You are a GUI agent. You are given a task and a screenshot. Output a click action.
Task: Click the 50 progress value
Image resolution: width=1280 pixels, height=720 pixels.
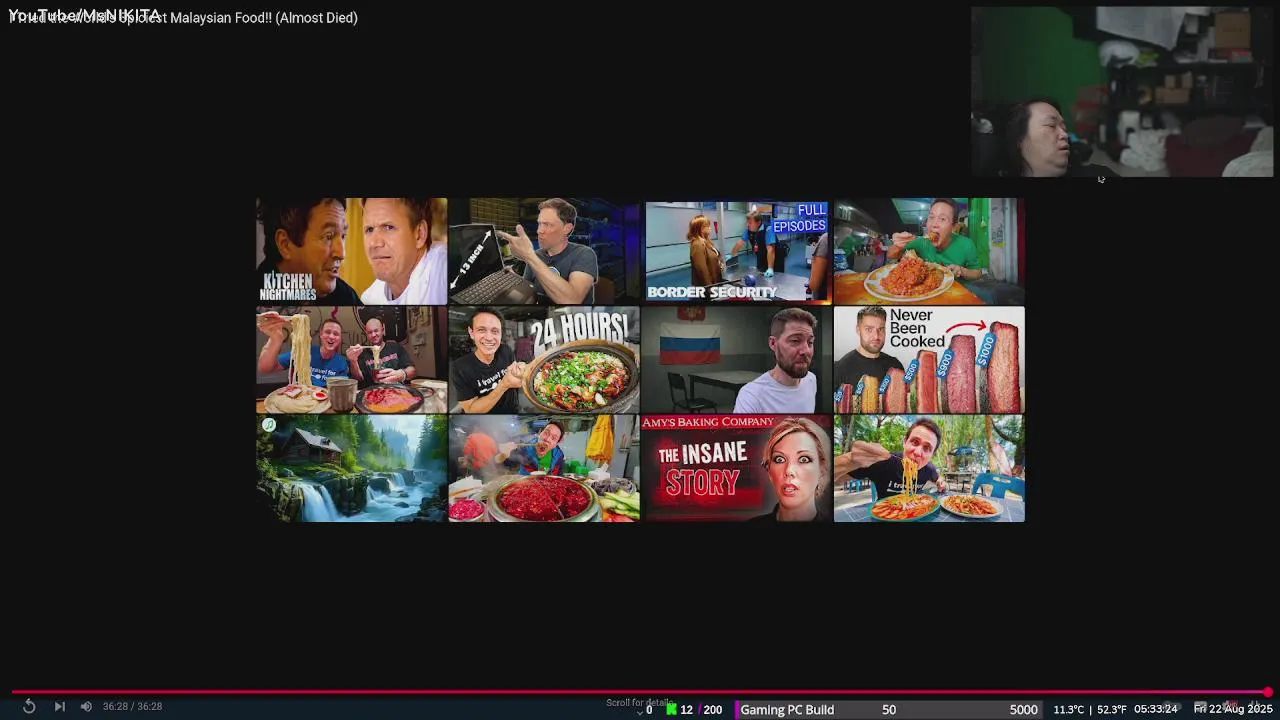tap(889, 710)
